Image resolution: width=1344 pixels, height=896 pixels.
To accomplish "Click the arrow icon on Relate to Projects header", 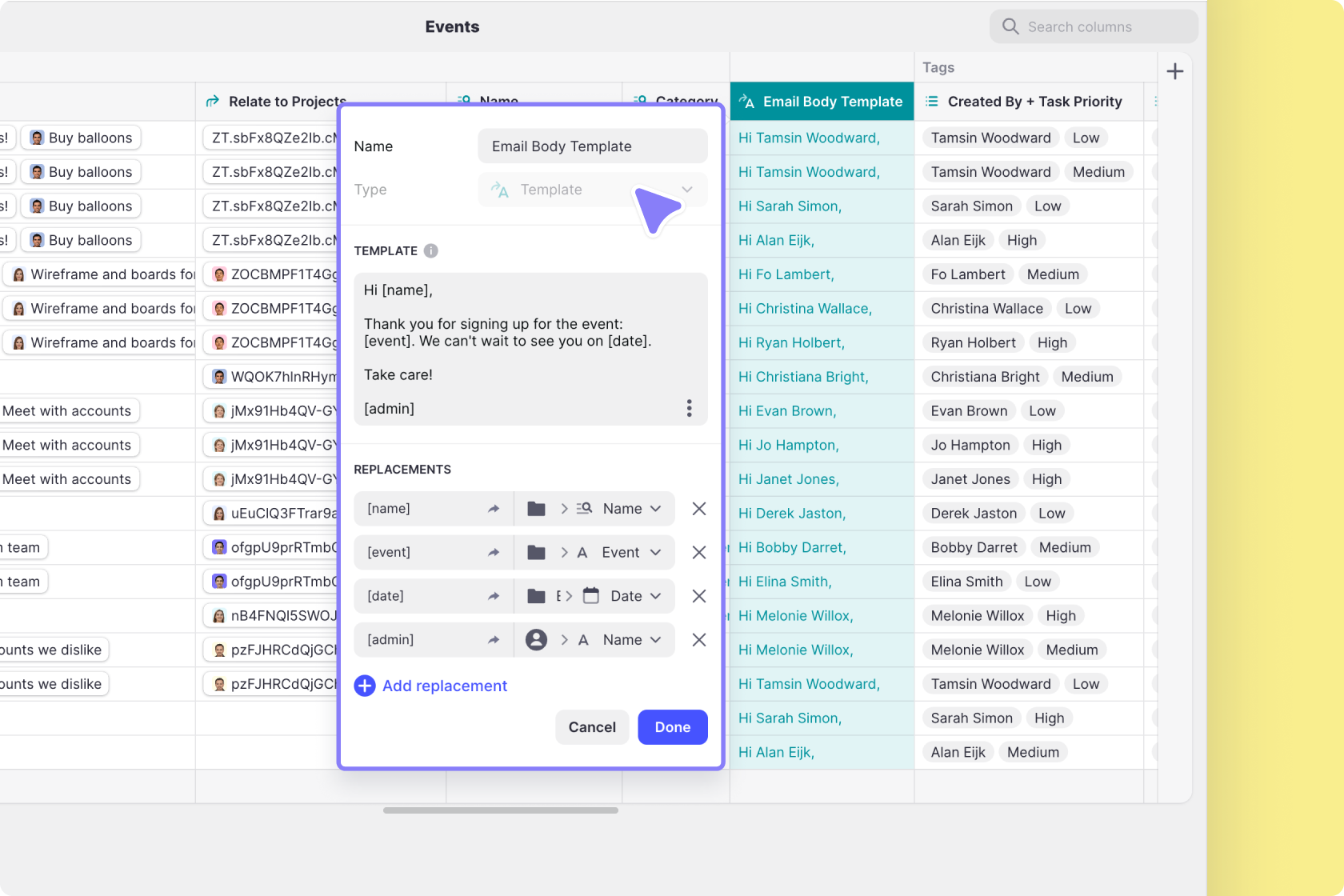I will [x=210, y=102].
